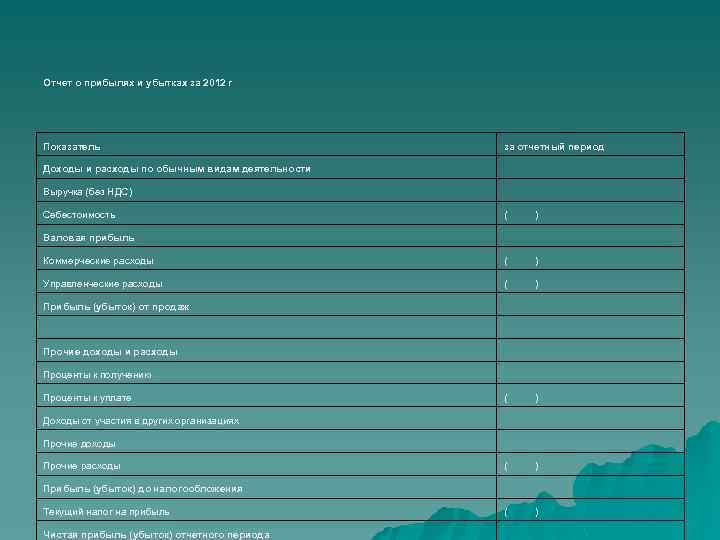Click the parentheses value in Проценты к уплате row
This screenshot has height=540, width=720.
click(522, 398)
